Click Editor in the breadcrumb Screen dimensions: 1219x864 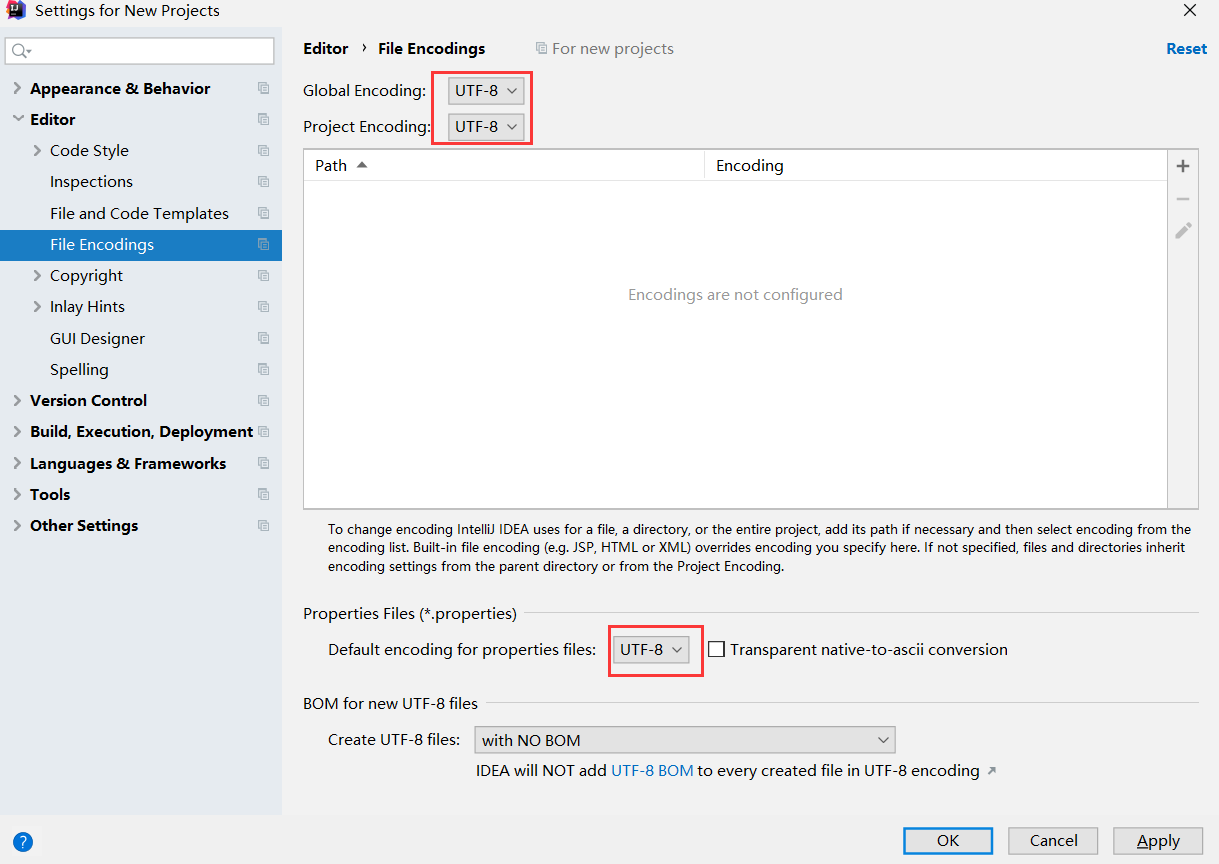[326, 48]
